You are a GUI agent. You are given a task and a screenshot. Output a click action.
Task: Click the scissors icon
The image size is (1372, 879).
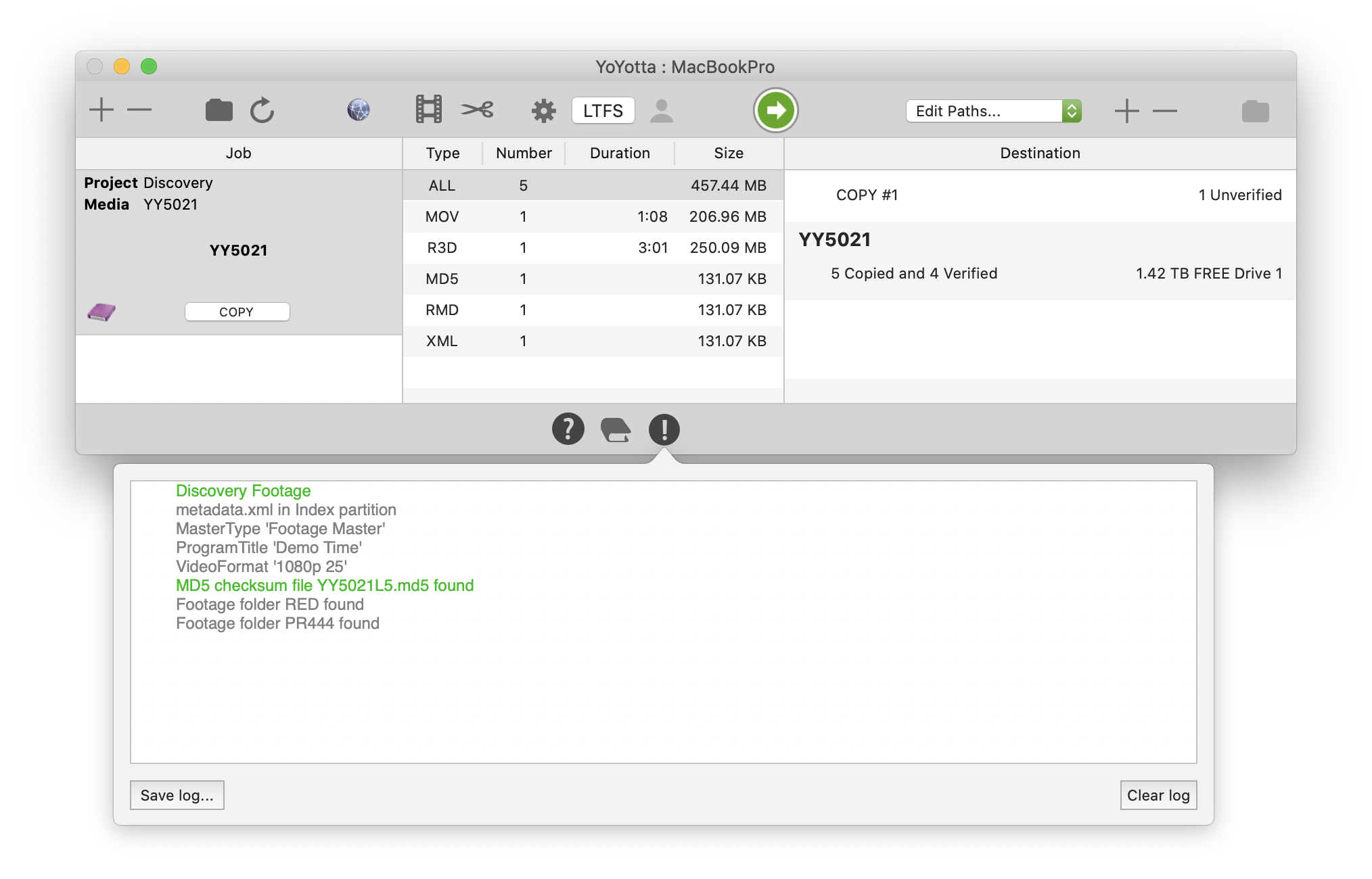[x=478, y=110]
